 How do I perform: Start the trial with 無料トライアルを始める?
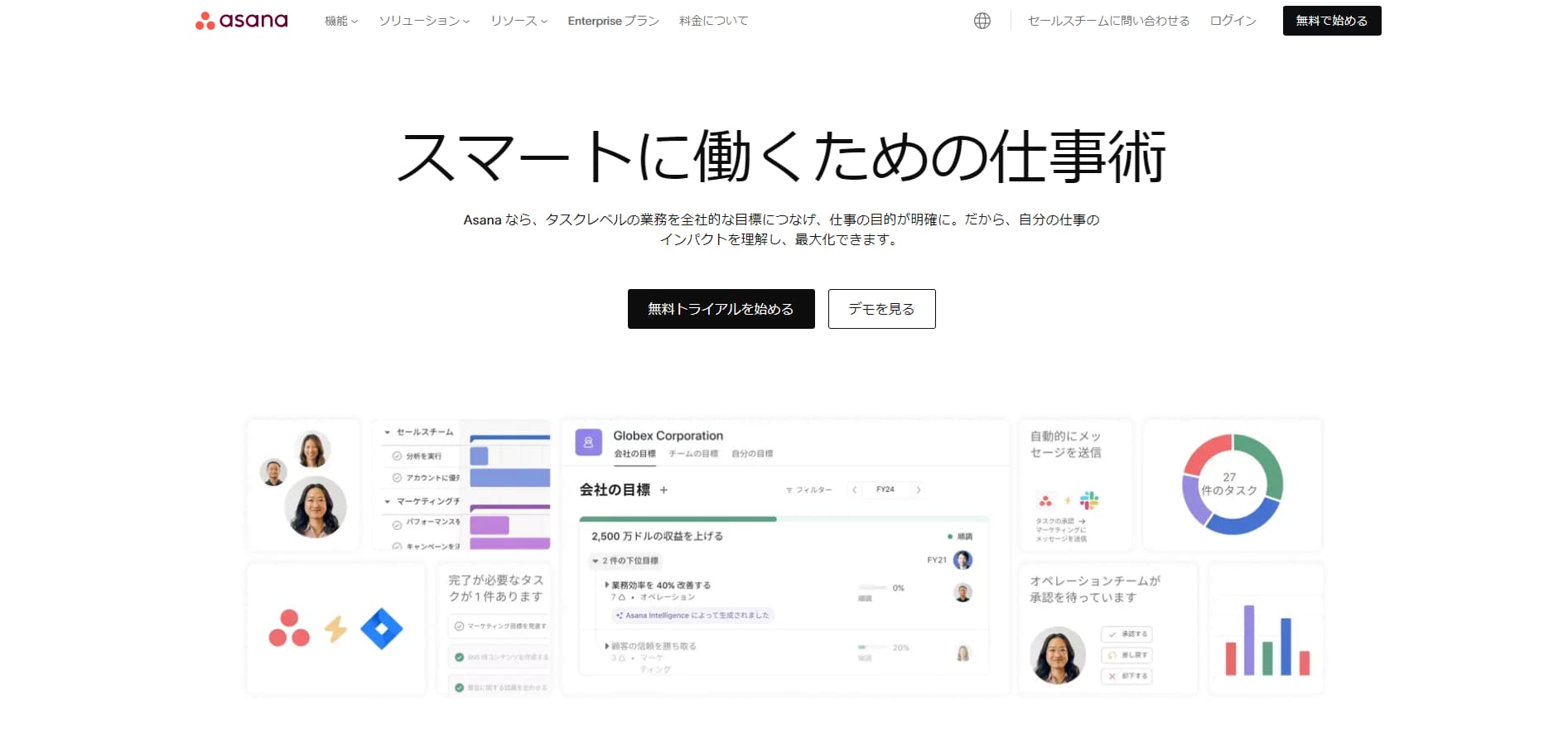[721, 309]
